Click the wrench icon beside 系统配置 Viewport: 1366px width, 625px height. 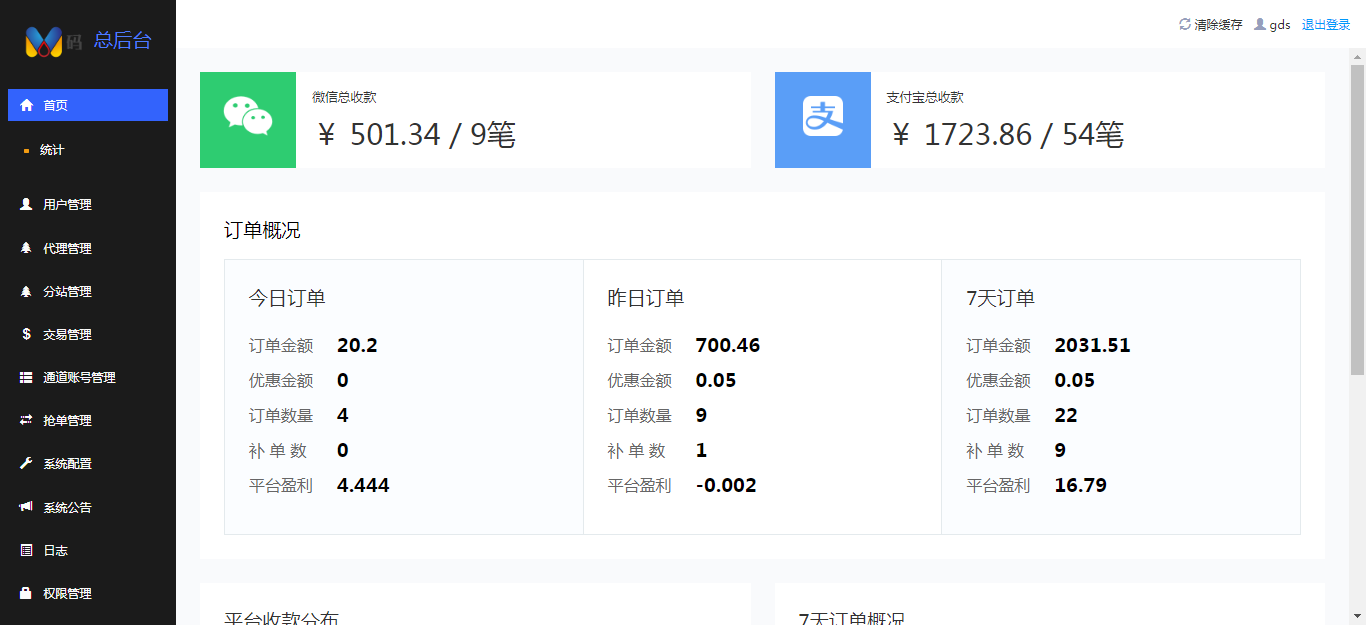[27, 463]
